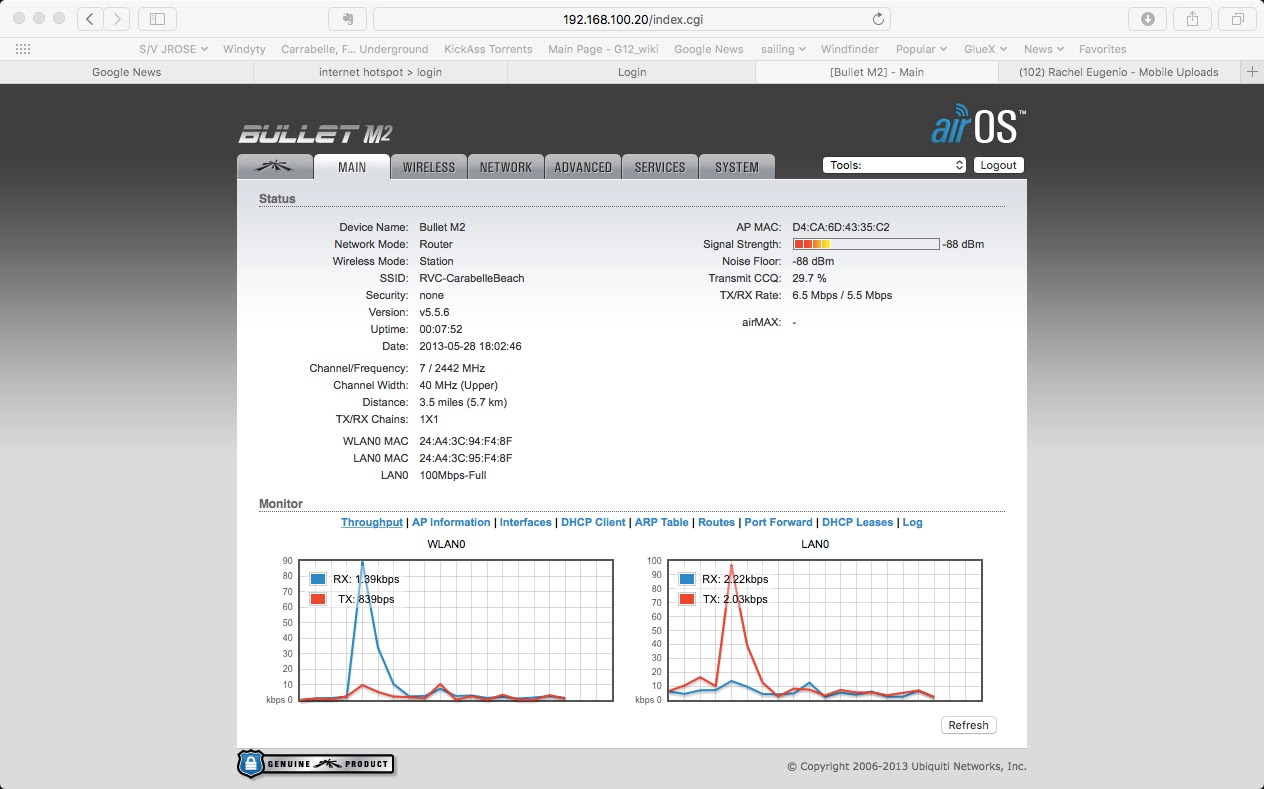Open the Carrabelle Underground bookmark
The image size is (1264, 789).
click(354, 49)
